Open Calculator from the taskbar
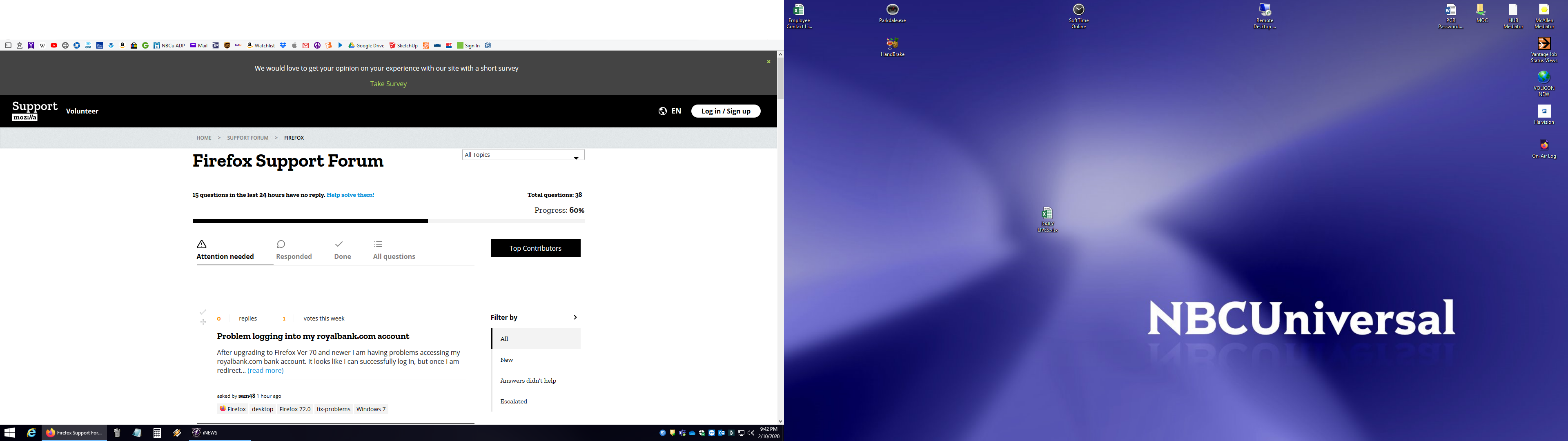 [x=157, y=432]
